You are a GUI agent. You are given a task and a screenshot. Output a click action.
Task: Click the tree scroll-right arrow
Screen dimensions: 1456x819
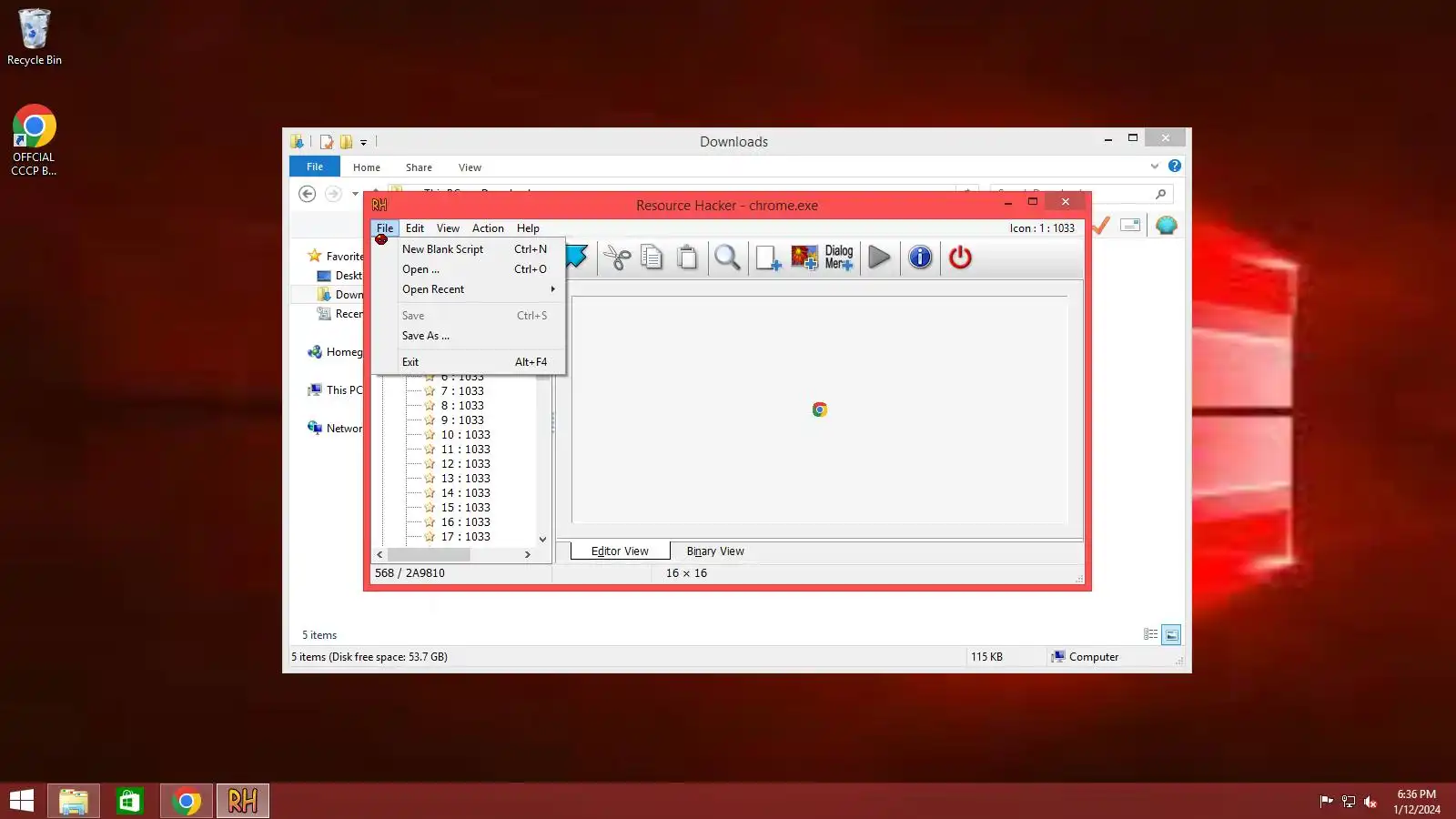coord(528,554)
